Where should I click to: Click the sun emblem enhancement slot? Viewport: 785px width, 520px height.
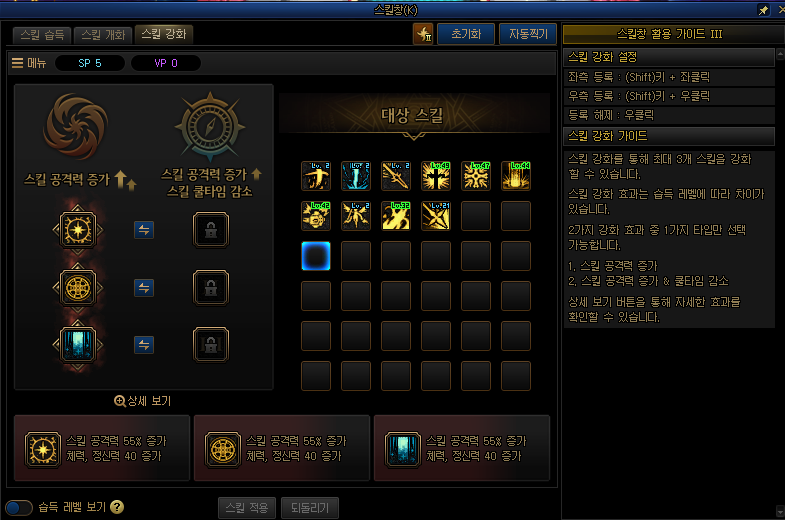[x=78, y=230]
